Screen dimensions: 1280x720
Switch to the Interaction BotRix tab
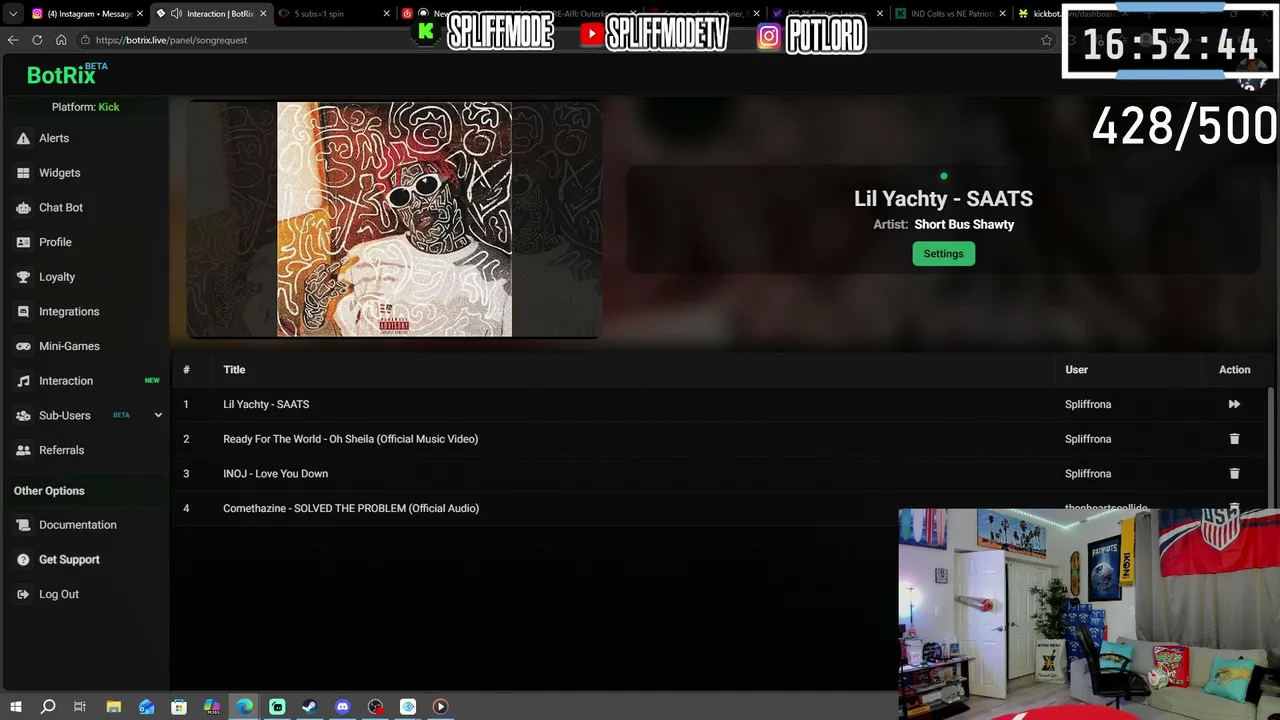(211, 14)
